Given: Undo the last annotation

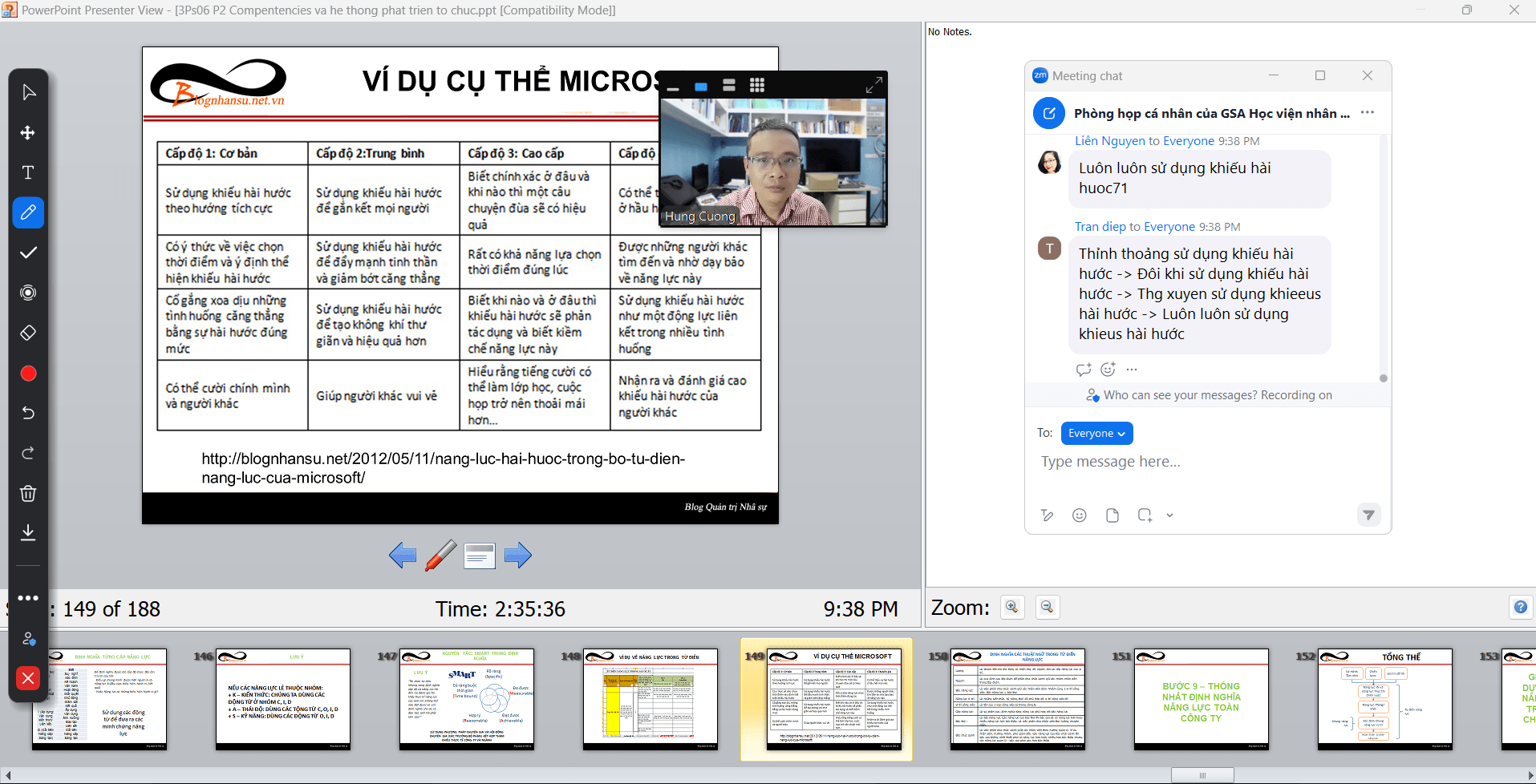Looking at the screenshot, I should click(28, 413).
